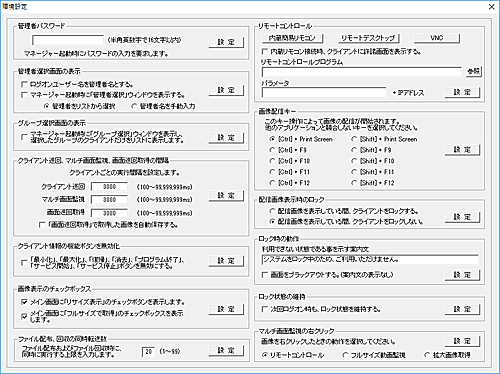Select the リモートデスクトップ button
500x374 pixels.
click(368, 38)
